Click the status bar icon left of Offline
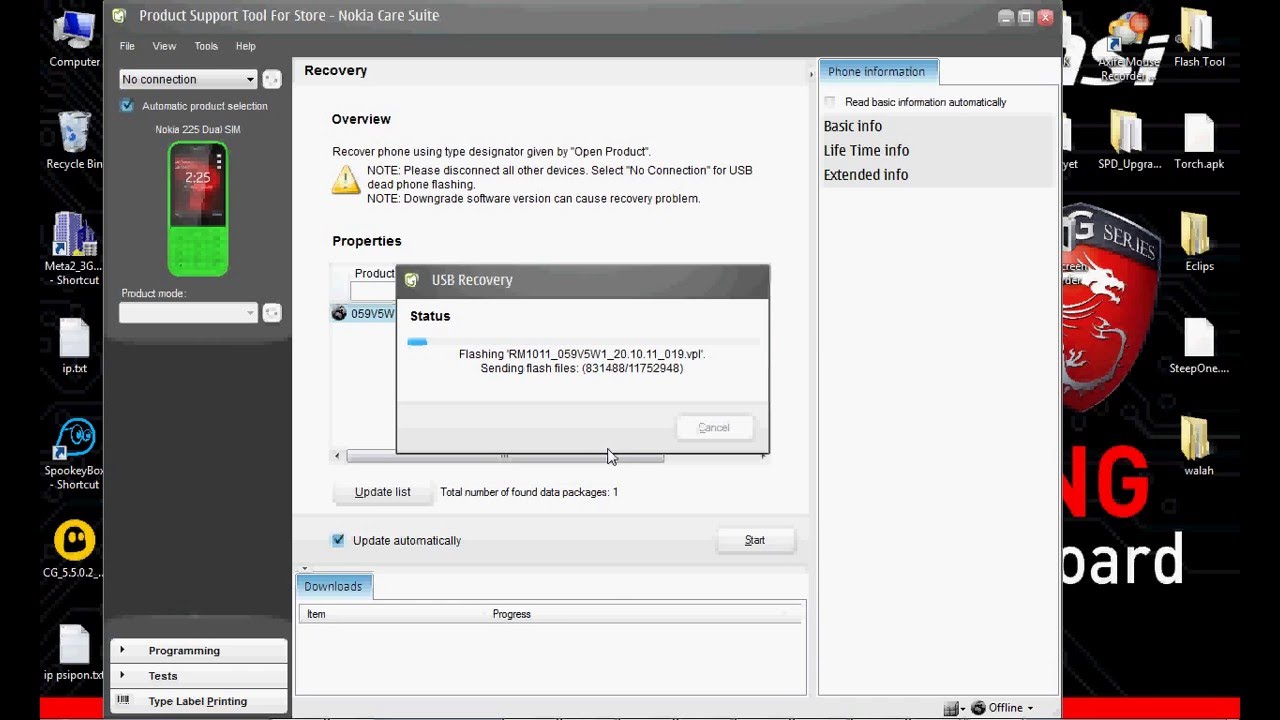This screenshot has height=720, width=1280. point(953,708)
